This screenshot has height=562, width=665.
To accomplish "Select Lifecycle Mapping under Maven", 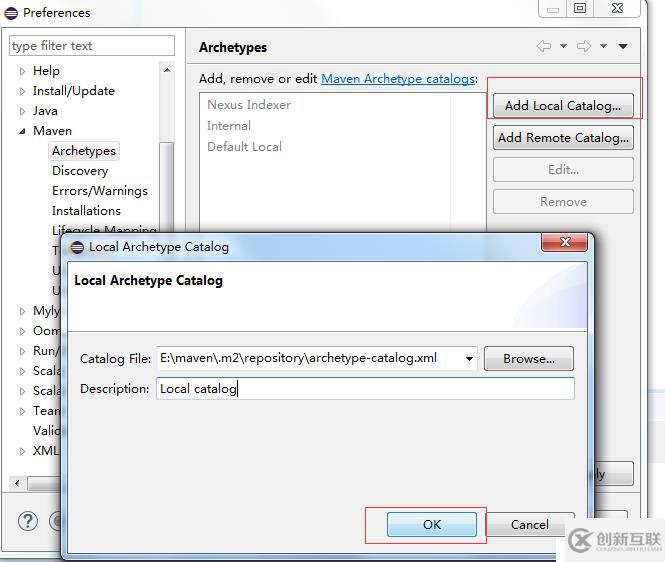I will tap(104, 229).
